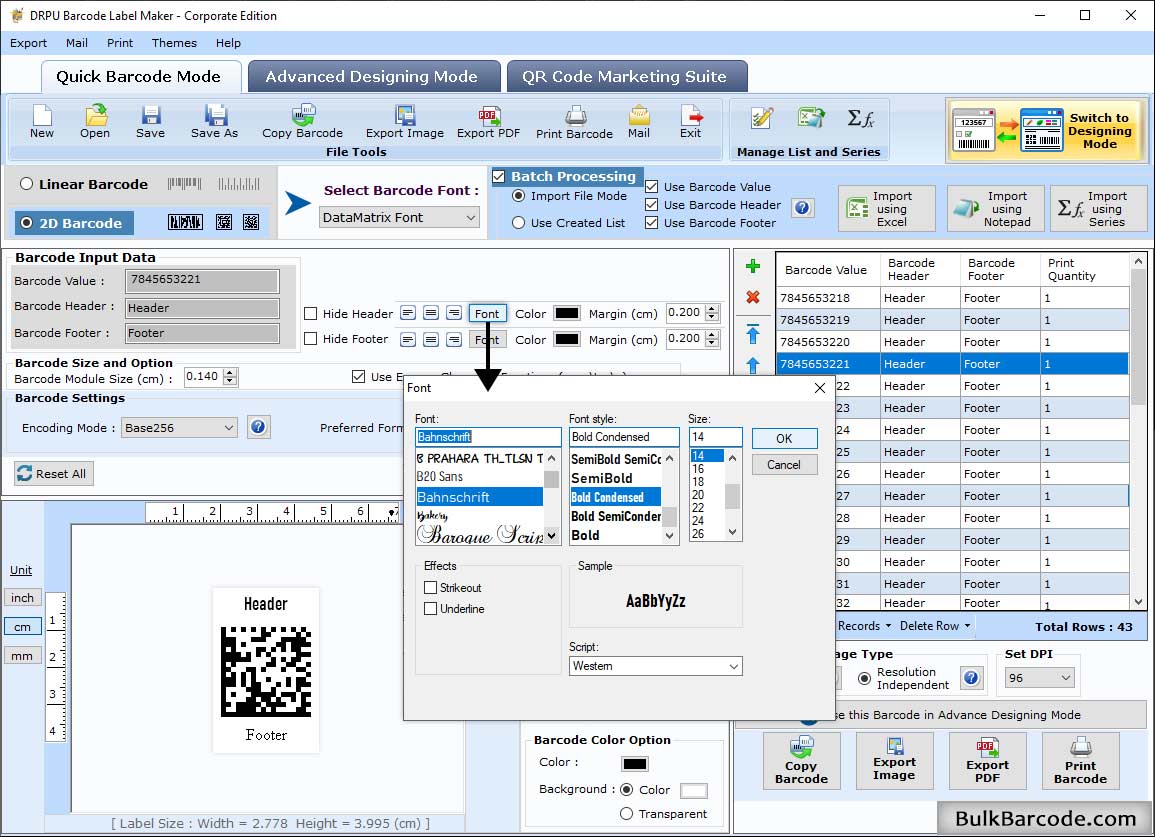Click the New file icon

pyautogui.click(x=41, y=122)
